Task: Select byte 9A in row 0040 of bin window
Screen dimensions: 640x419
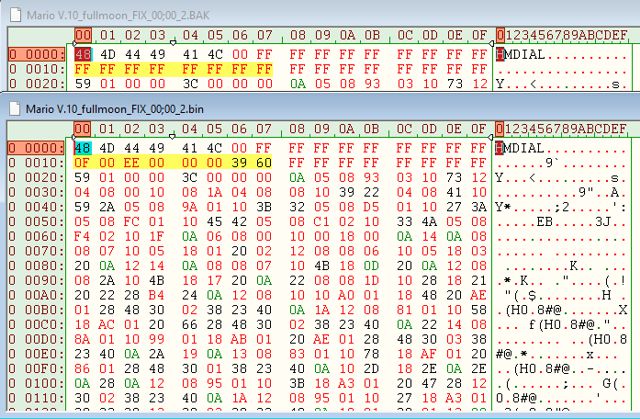Action: pos(190,207)
